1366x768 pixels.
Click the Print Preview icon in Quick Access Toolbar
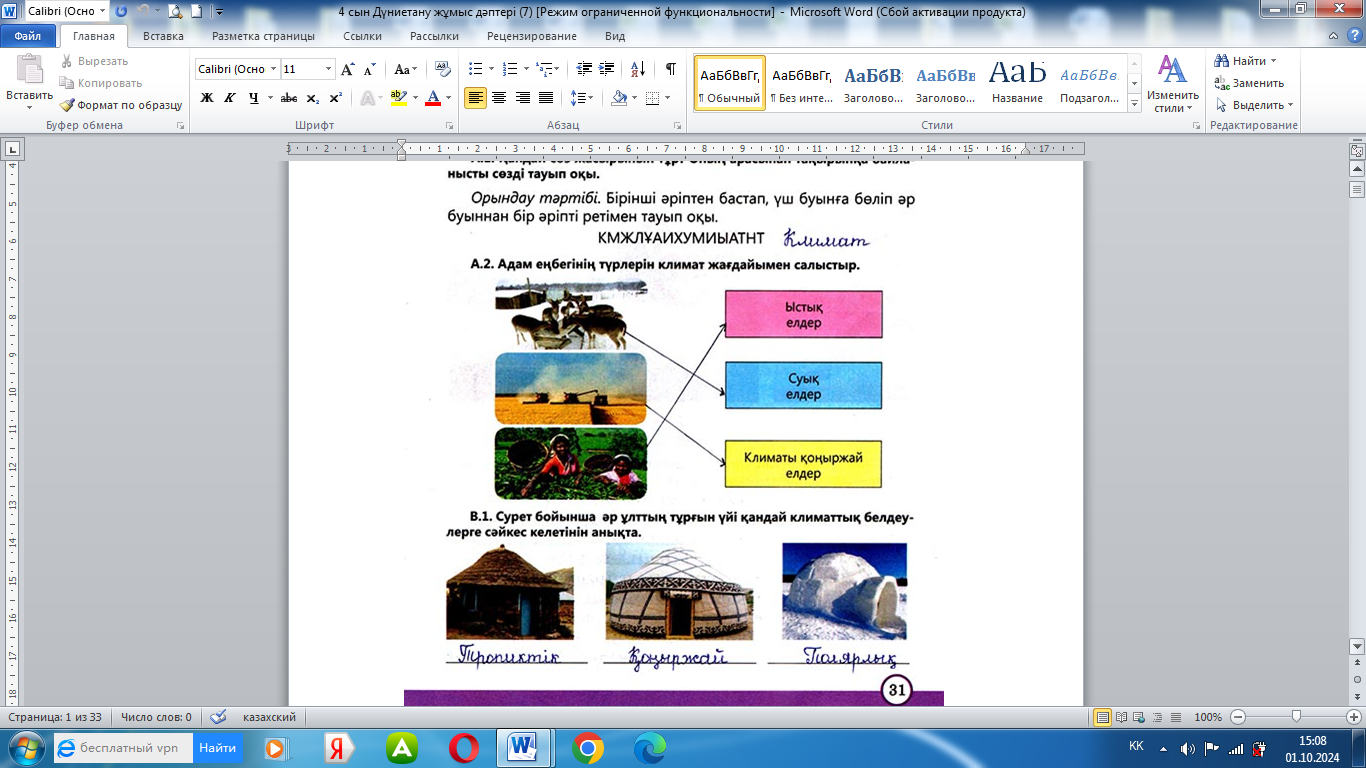176,12
